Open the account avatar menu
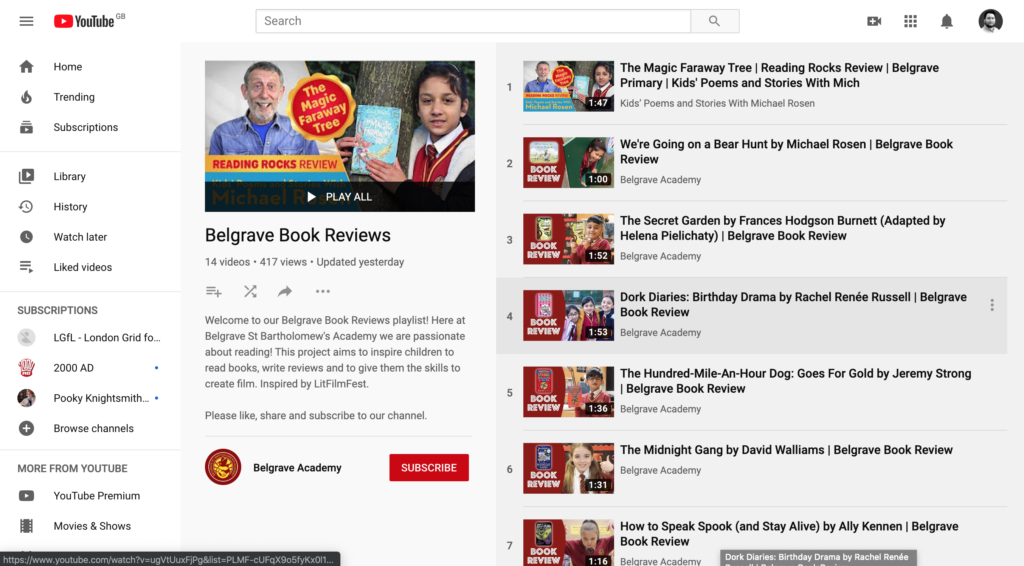This screenshot has width=1024, height=566. (990, 21)
